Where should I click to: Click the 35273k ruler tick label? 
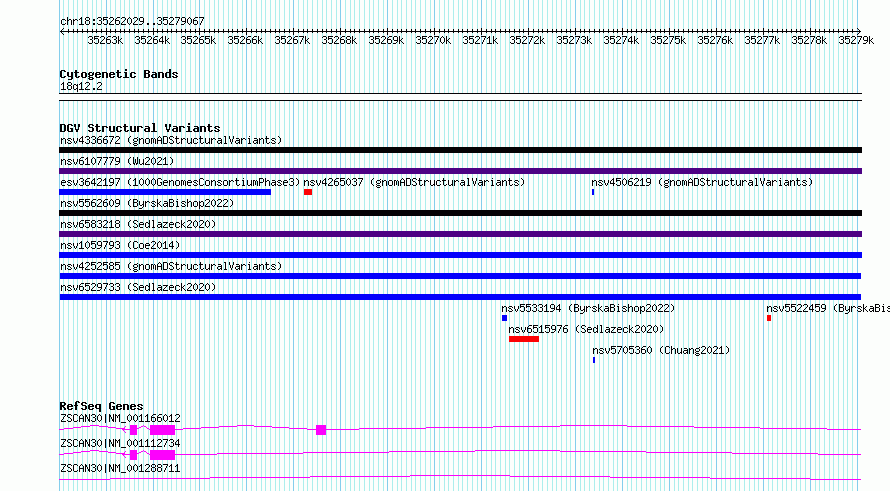pyautogui.click(x=574, y=40)
